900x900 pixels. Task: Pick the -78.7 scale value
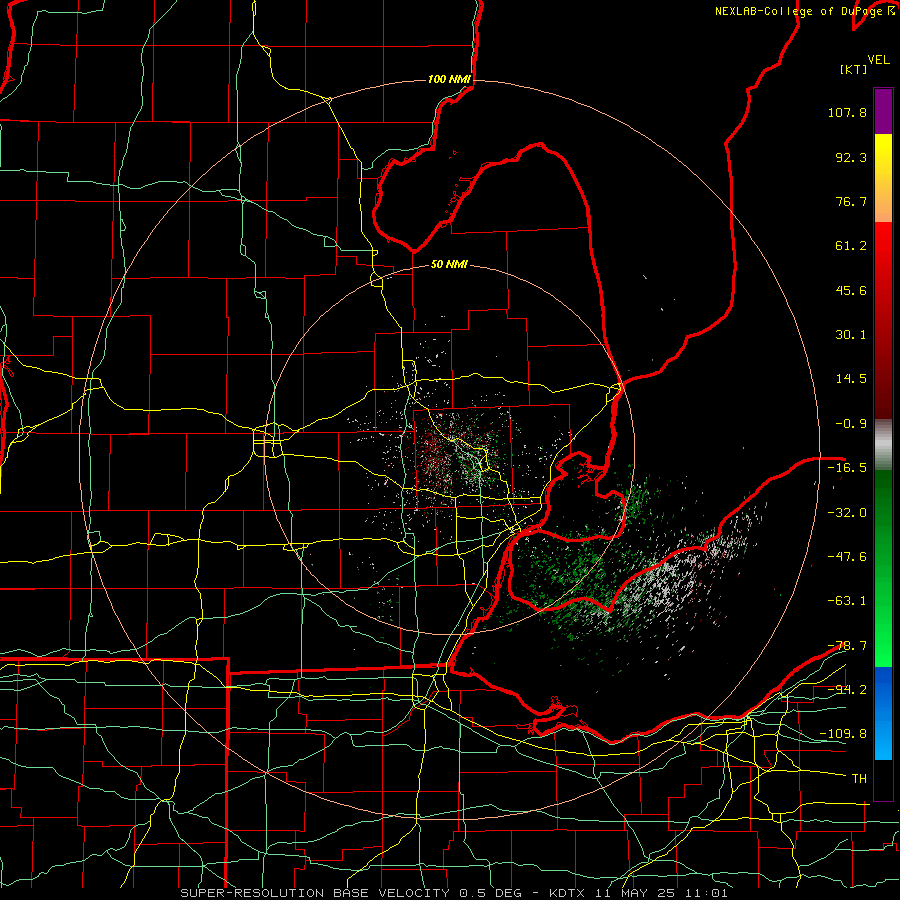847,646
